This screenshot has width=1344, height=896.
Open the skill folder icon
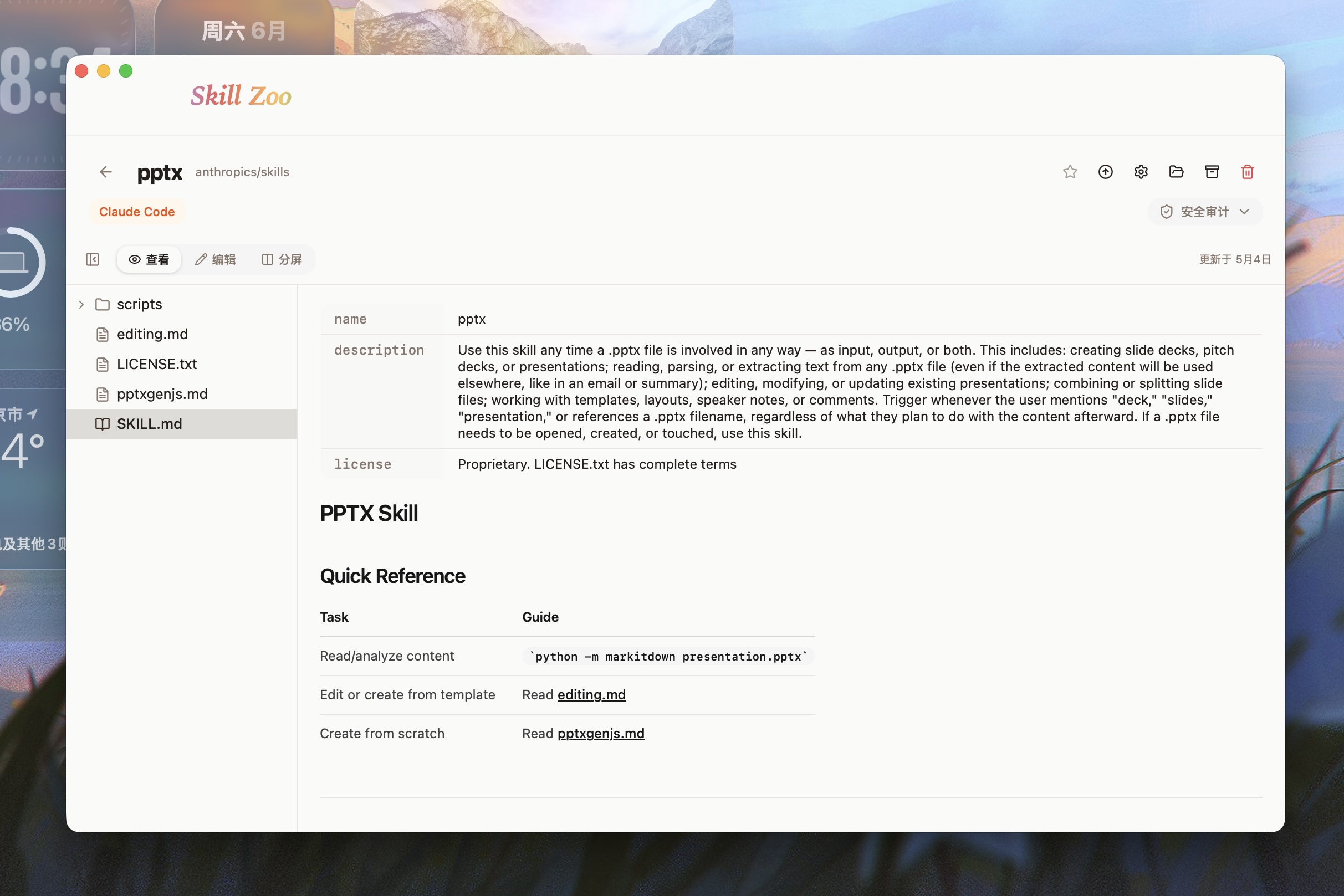[x=1176, y=172]
